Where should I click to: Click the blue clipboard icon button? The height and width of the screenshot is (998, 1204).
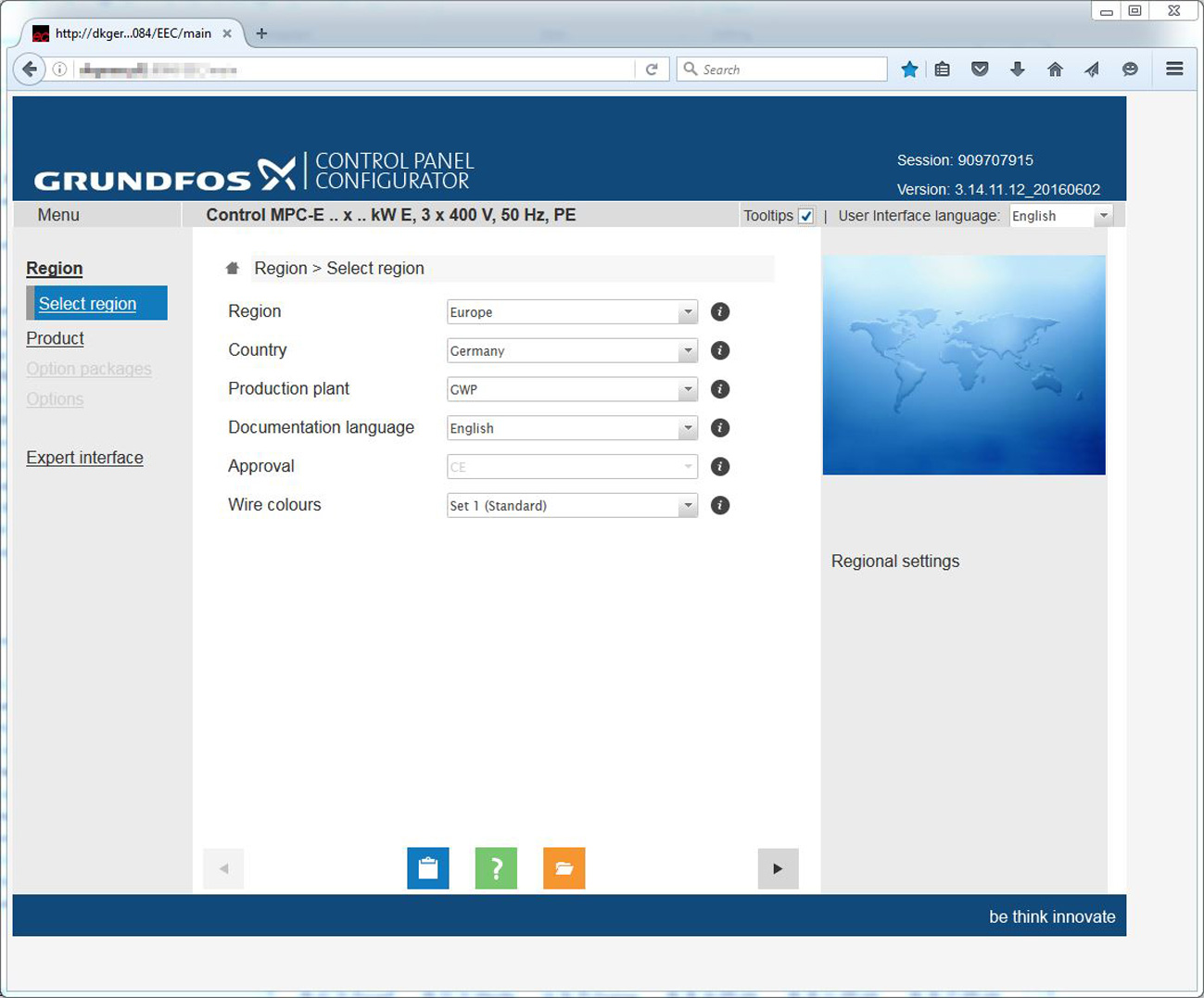click(427, 868)
